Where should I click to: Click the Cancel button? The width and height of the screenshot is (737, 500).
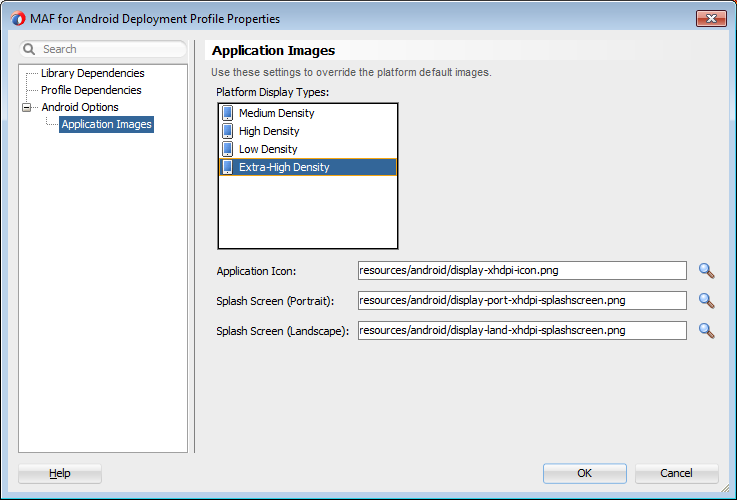point(676,473)
